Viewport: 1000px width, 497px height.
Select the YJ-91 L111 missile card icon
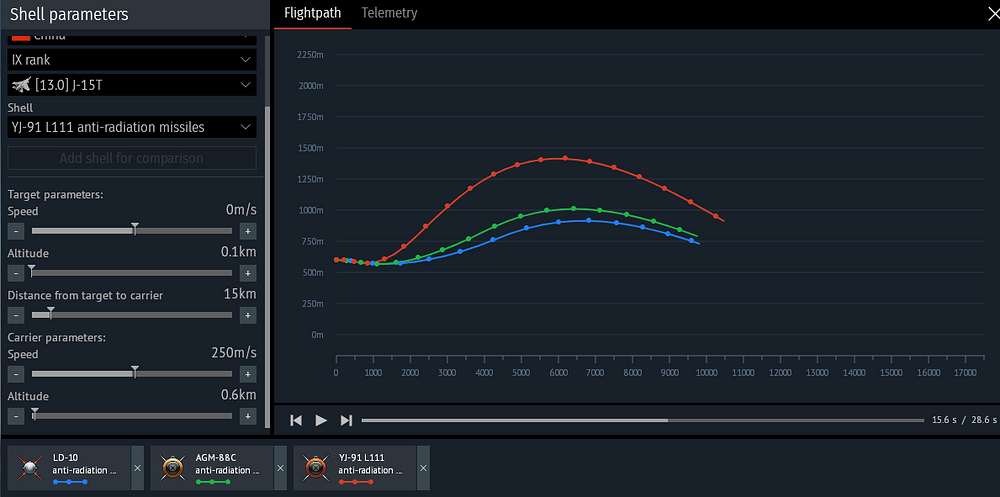point(314,468)
